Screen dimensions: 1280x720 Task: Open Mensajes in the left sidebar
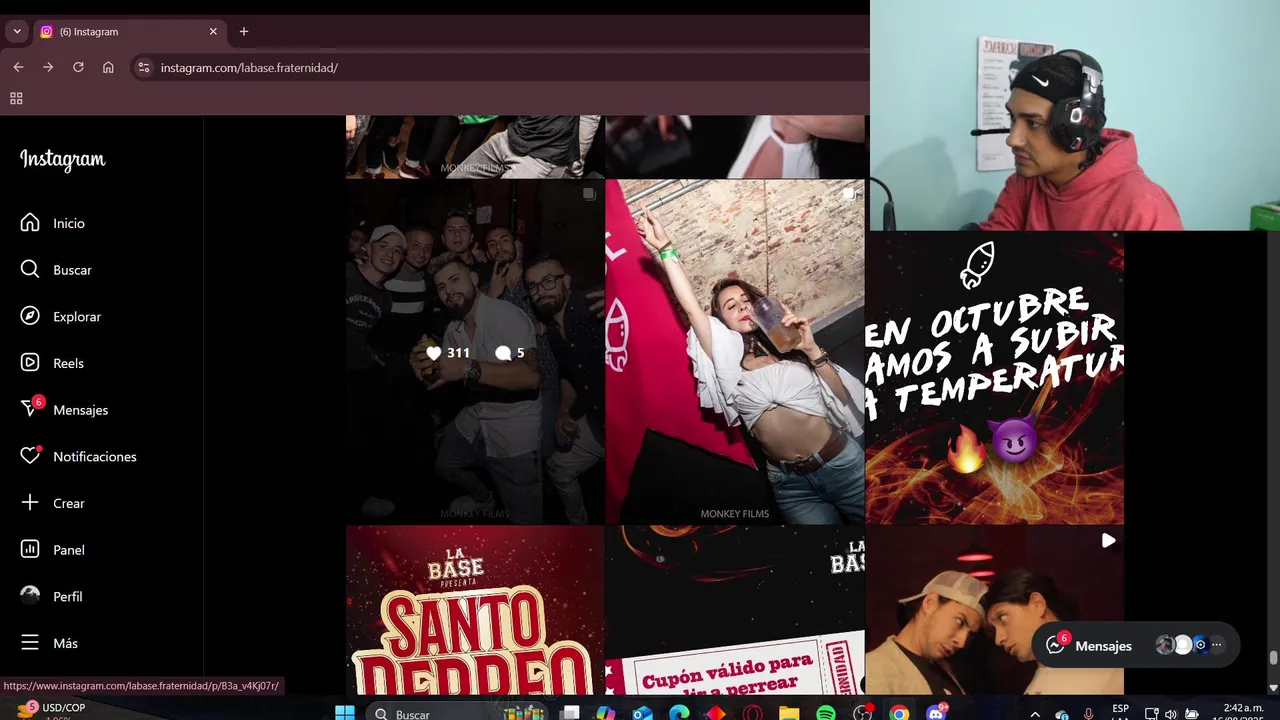click(x=64, y=409)
